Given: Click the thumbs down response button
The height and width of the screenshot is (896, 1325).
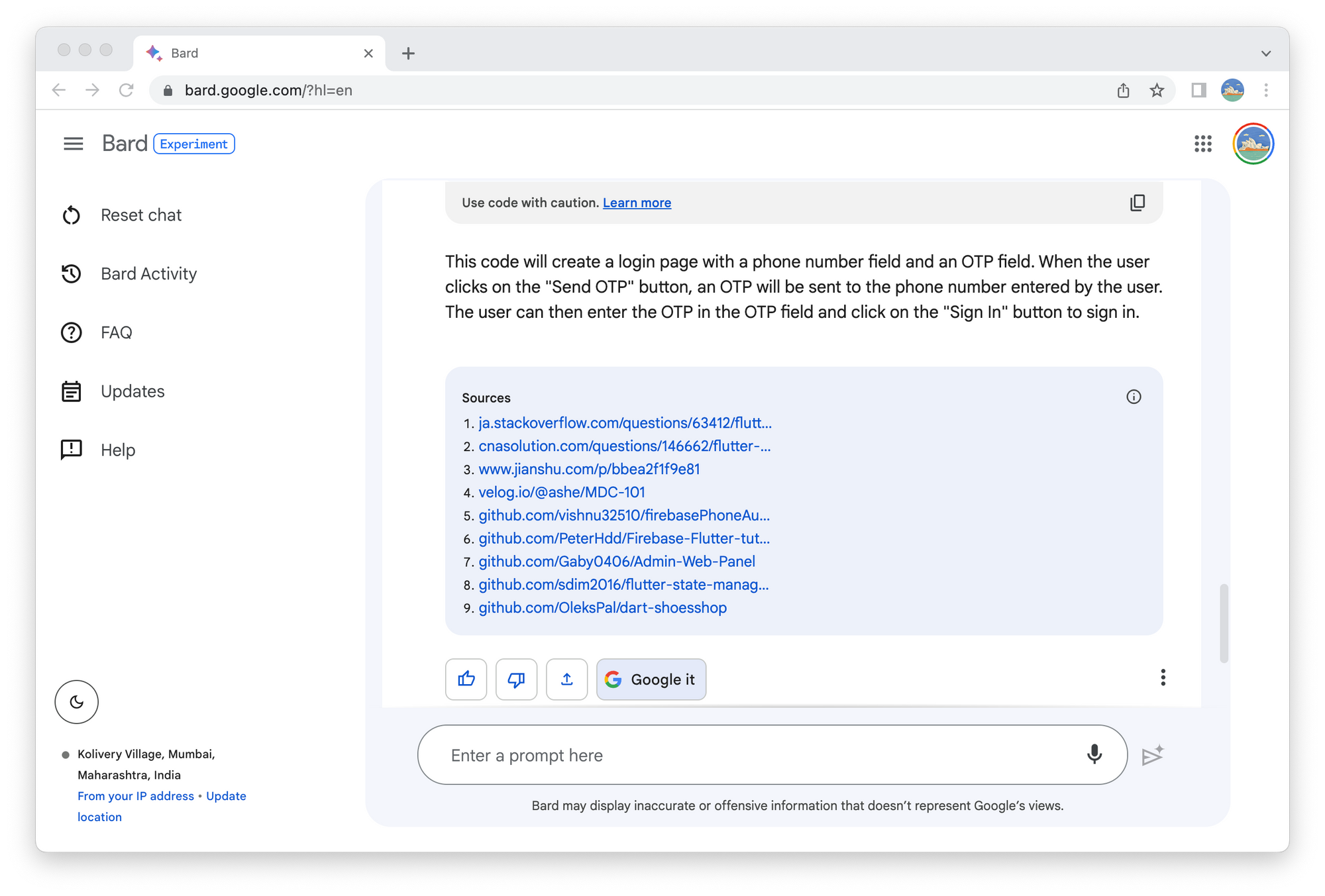Looking at the screenshot, I should pos(516,679).
